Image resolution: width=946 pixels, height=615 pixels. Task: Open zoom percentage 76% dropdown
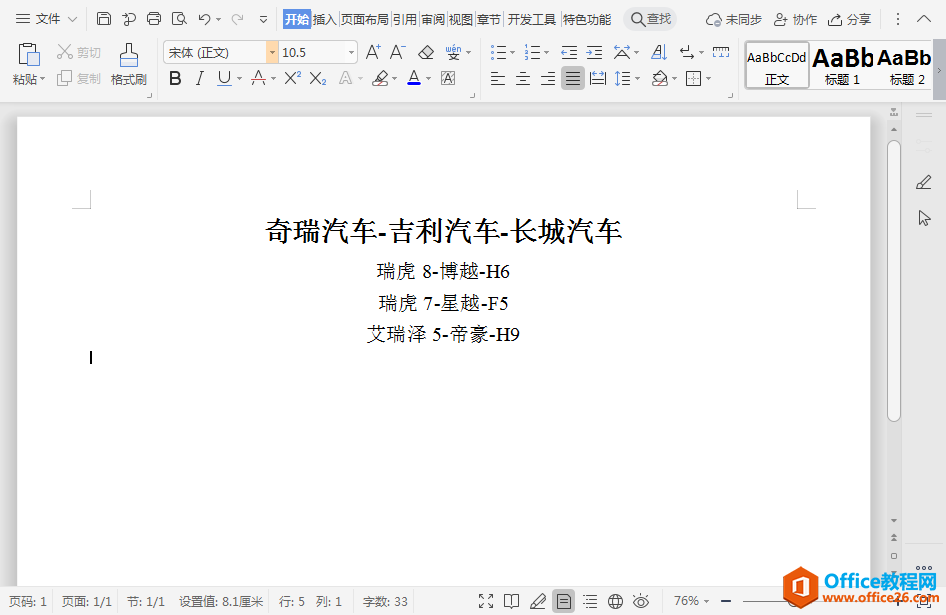pyautogui.click(x=691, y=601)
